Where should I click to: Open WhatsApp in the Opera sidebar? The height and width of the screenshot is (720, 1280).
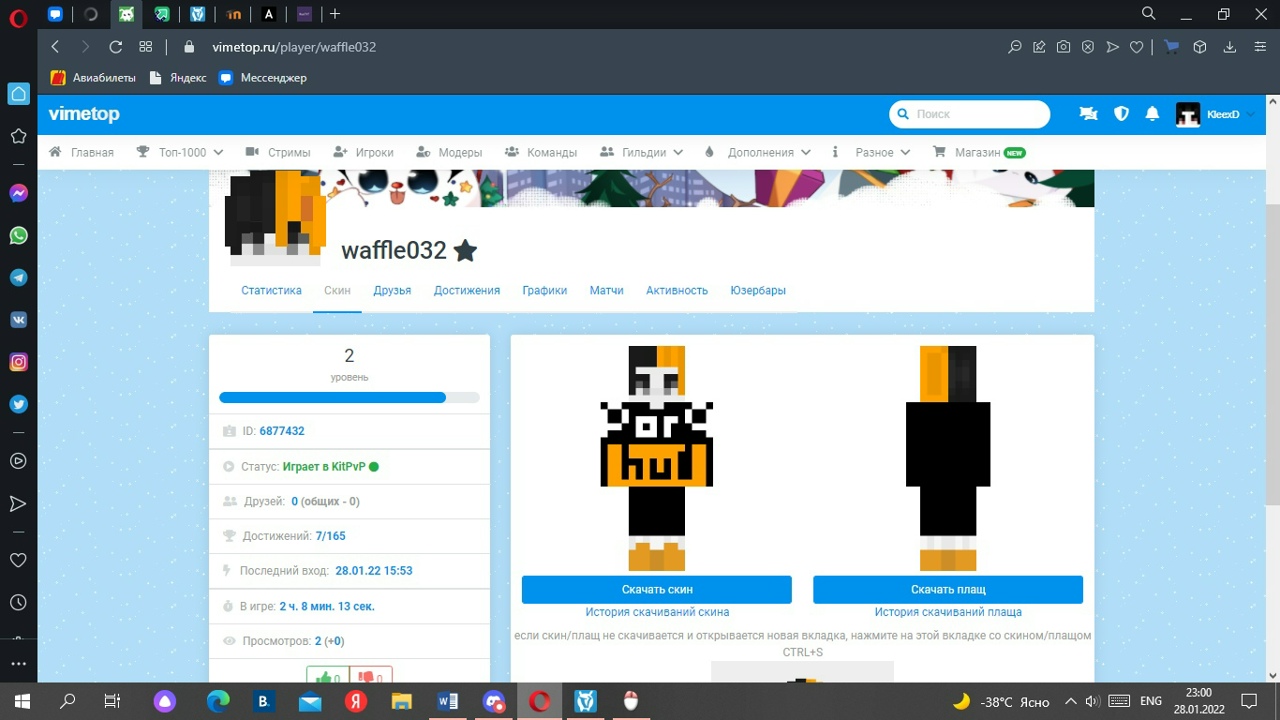[18, 236]
